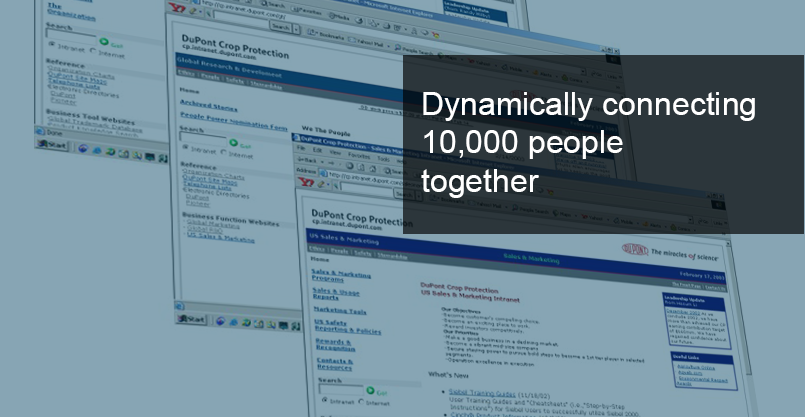Select Intranet radio in back-left window

click(x=51, y=44)
